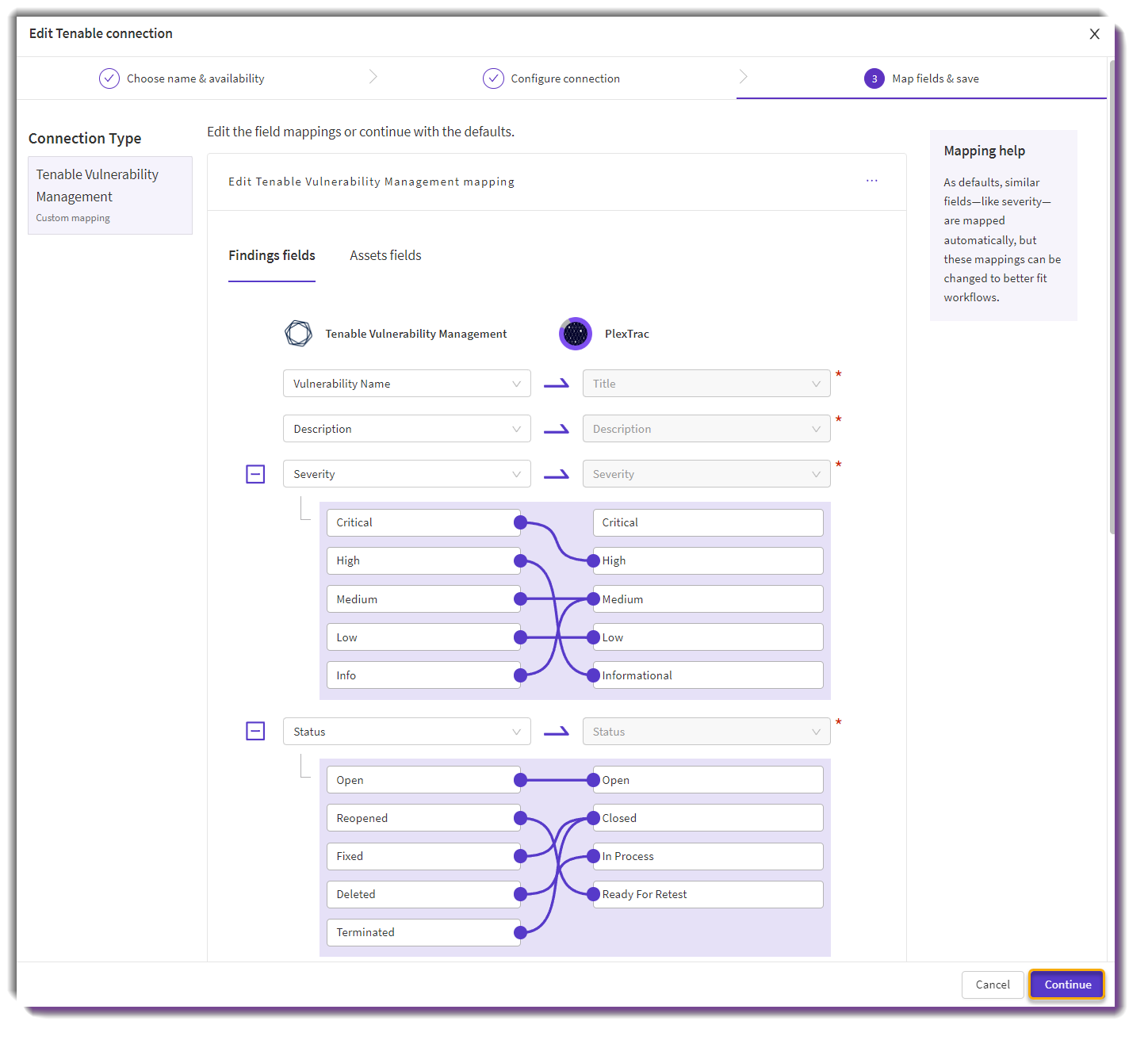Click connector dot on Tenable Info severity
Image resolution: width=1148 pixels, height=1040 pixels.
pyautogui.click(x=520, y=675)
